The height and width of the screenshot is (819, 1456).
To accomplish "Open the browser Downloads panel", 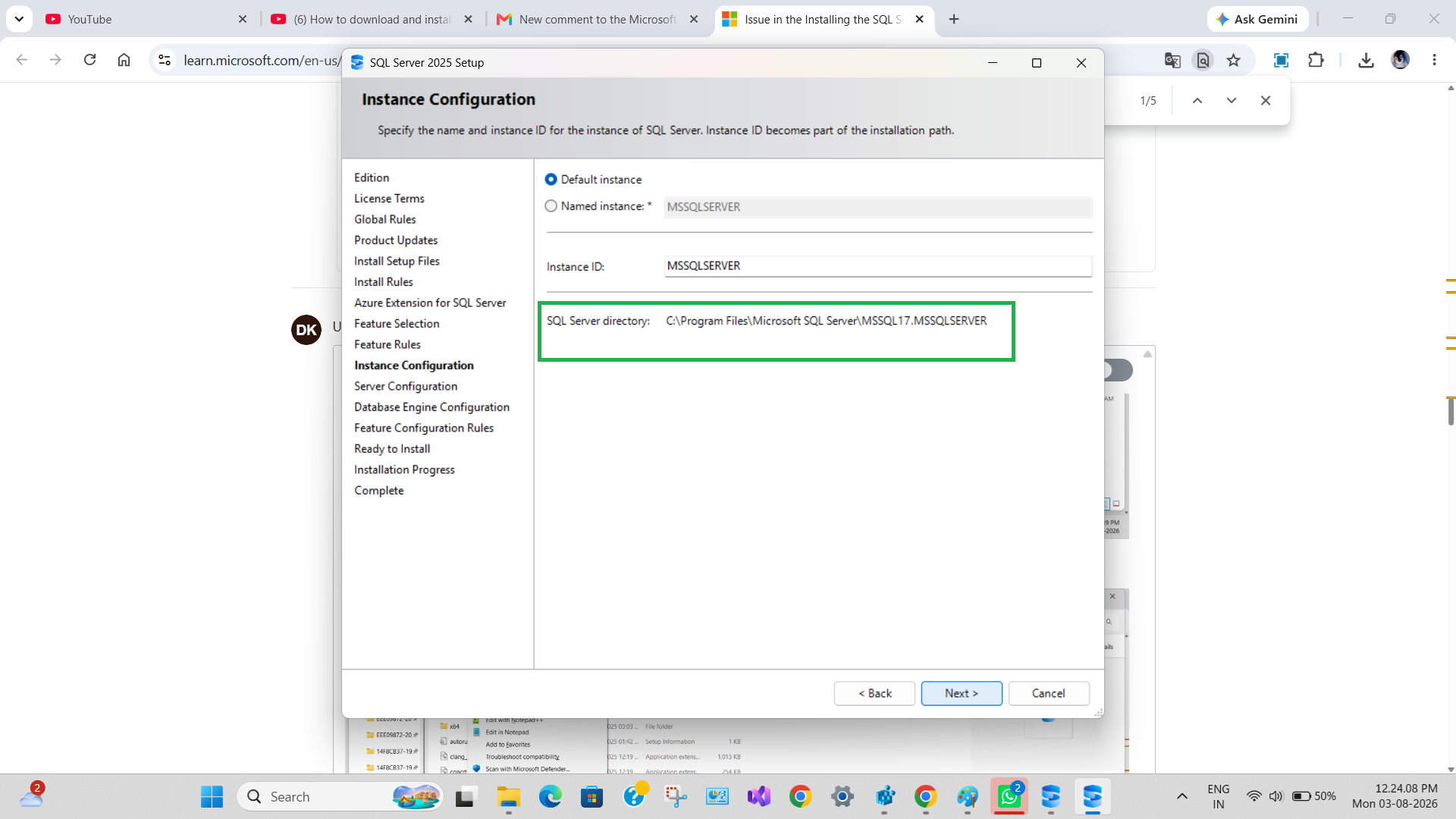I will tap(1366, 60).
